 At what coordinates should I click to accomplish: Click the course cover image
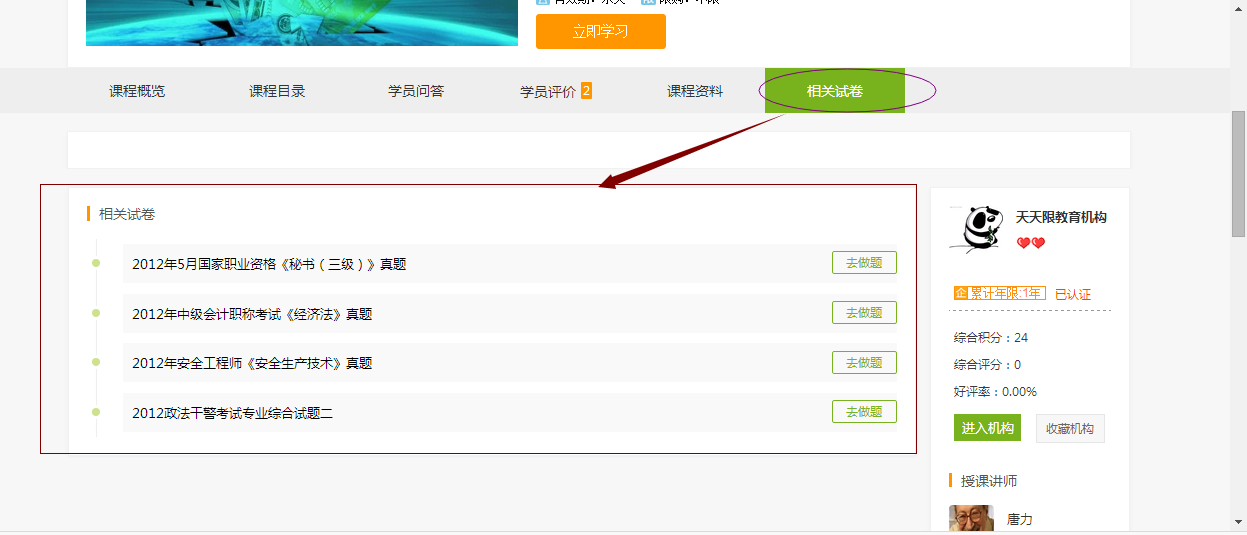301,22
